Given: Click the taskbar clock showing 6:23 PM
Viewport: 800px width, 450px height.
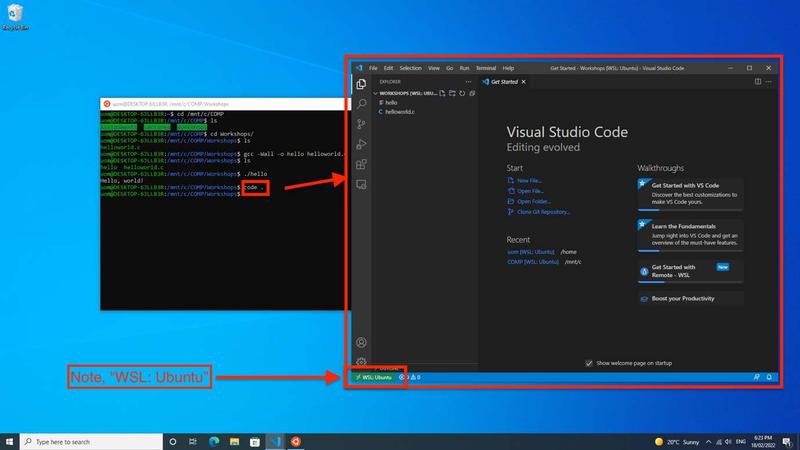Looking at the screenshot, I should (763, 441).
